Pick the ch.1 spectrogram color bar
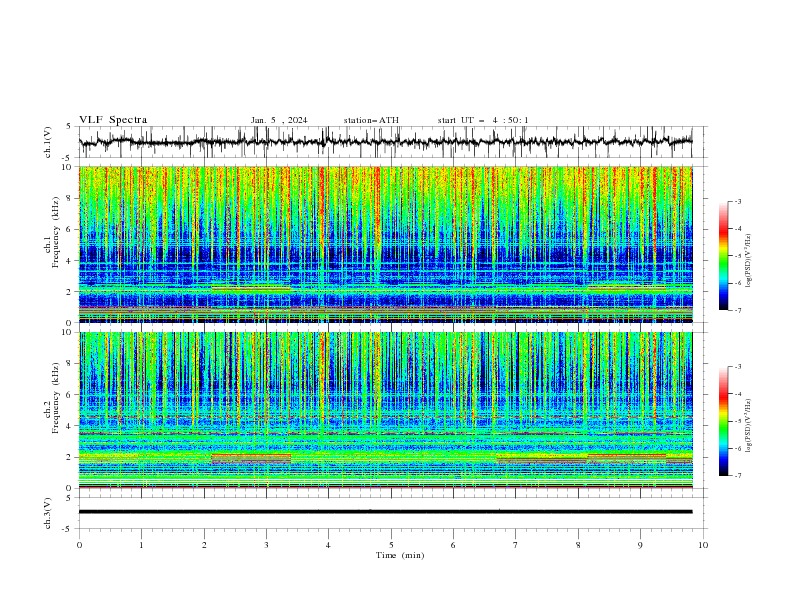Screen dimensions: 792x612 click(724, 256)
